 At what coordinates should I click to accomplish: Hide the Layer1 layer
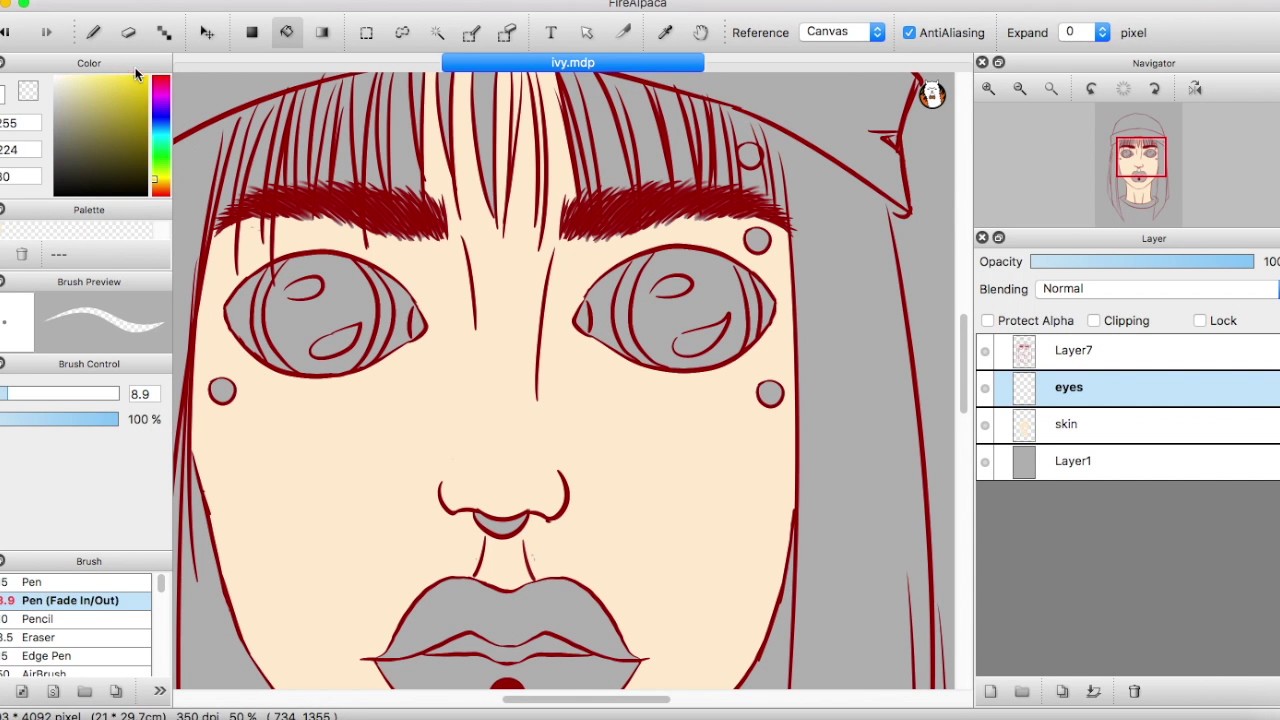(985, 462)
